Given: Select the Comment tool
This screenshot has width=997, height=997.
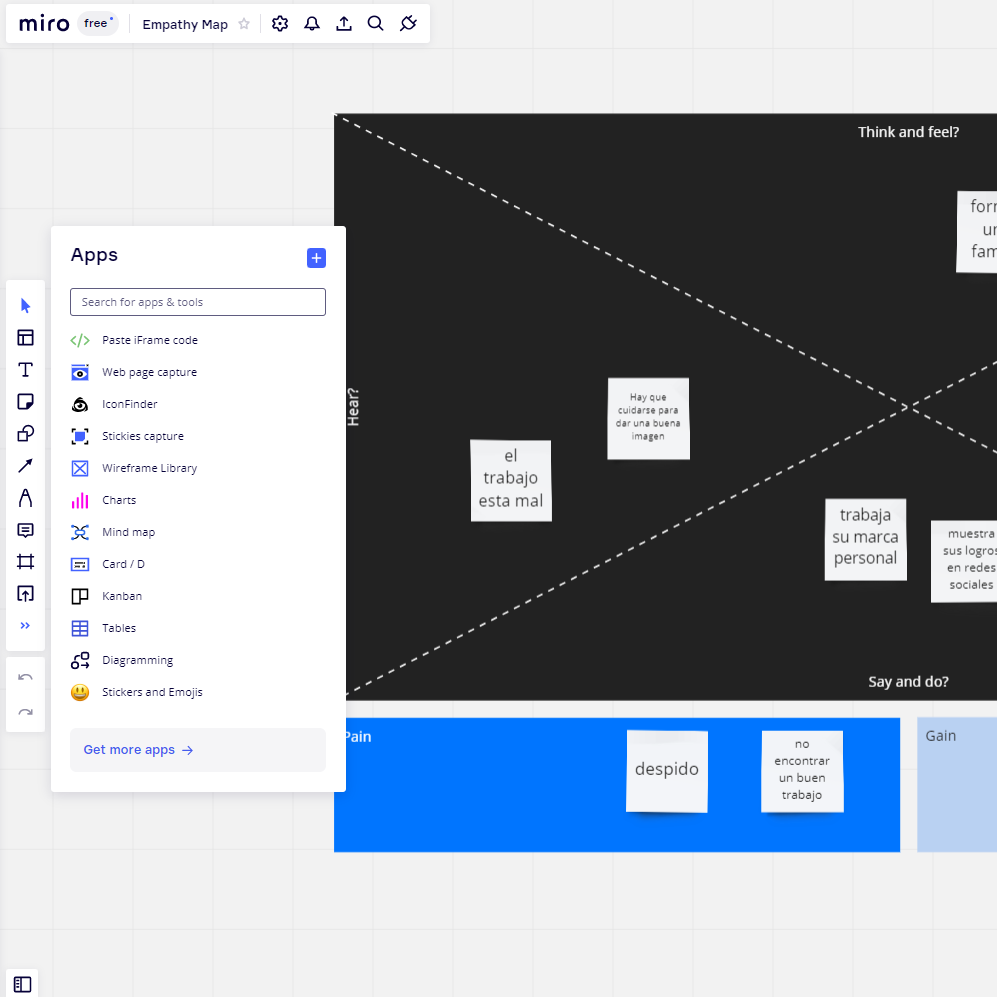Looking at the screenshot, I should click(x=25, y=530).
